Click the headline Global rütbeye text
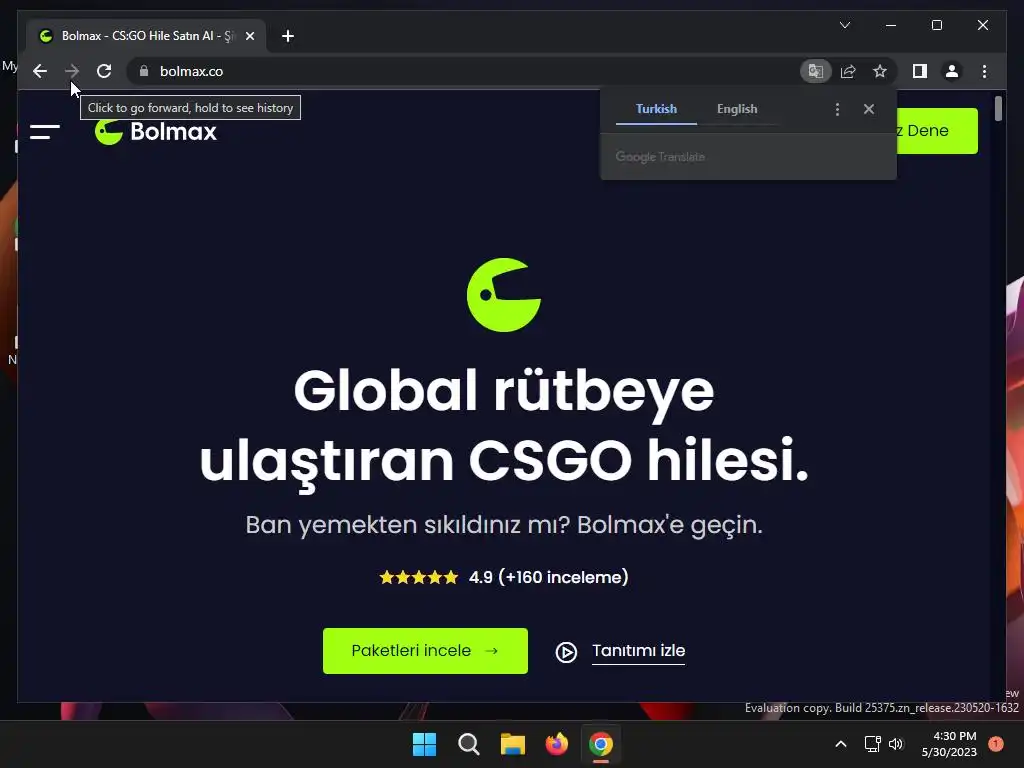1024x768 pixels. tap(504, 390)
